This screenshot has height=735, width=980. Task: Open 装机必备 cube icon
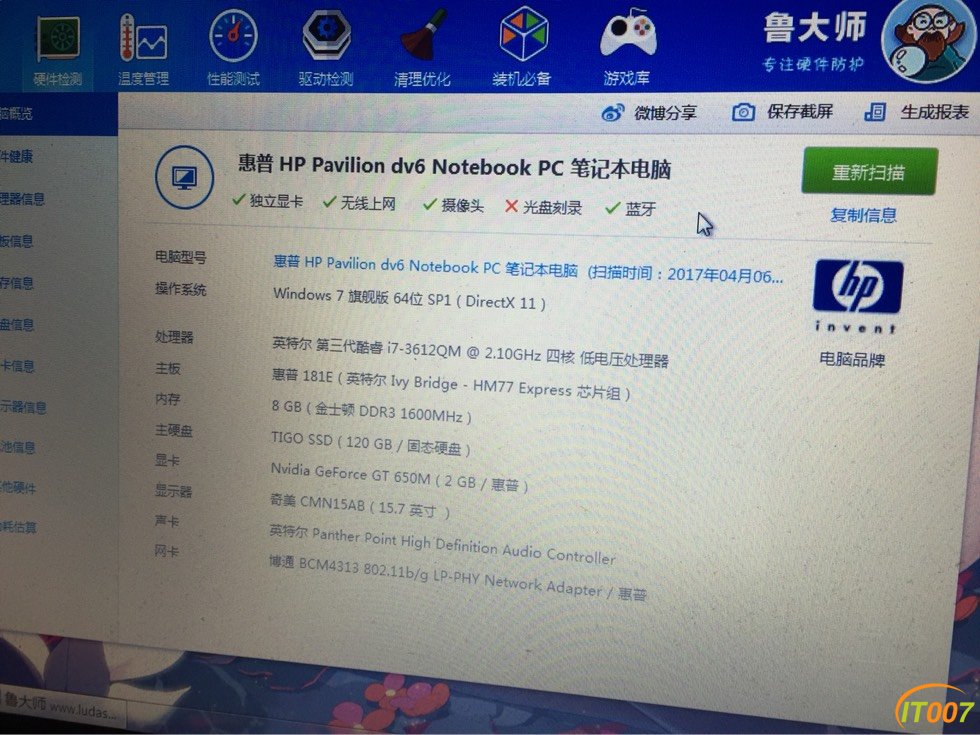point(524,34)
